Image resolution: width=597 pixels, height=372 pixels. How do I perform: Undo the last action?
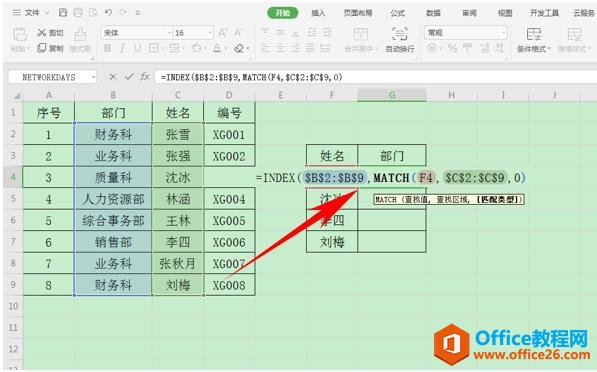(x=108, y=13)
